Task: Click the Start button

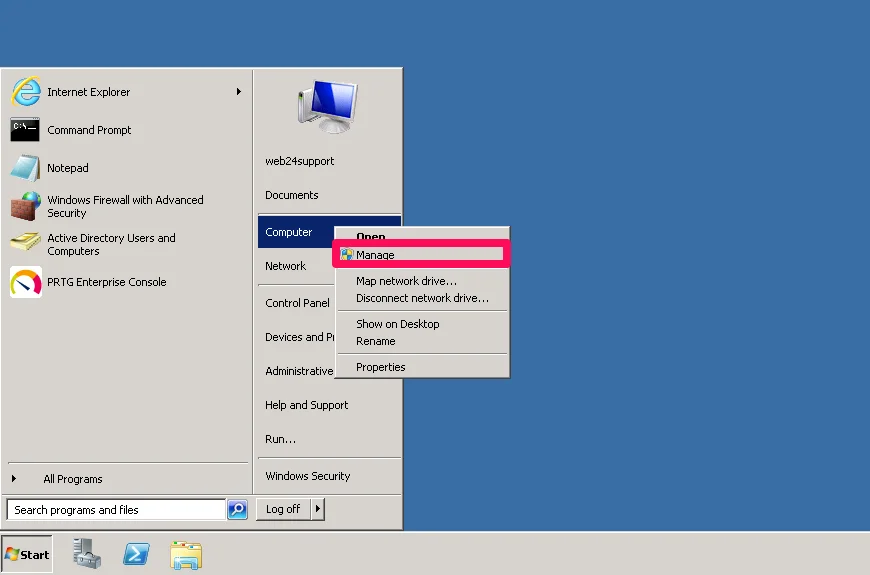Action: click(27, 554)
